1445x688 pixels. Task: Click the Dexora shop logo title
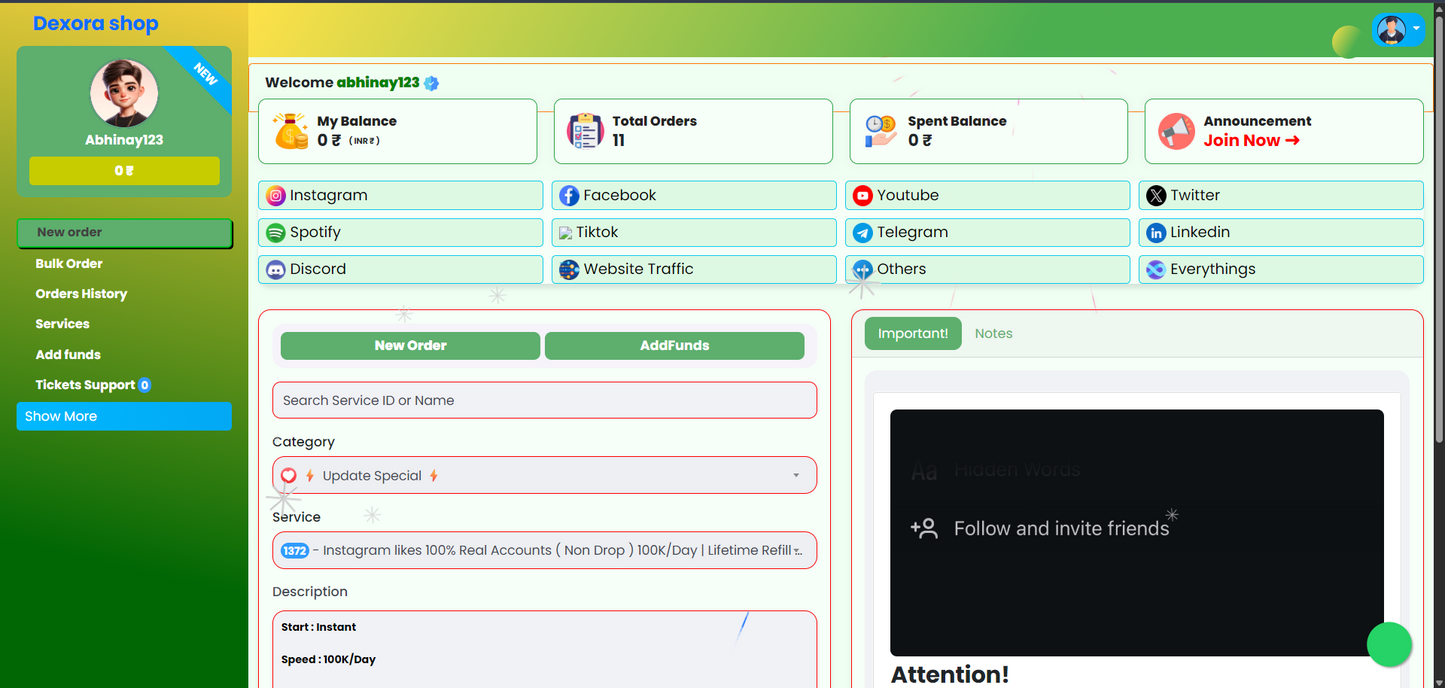click(96, 24)
